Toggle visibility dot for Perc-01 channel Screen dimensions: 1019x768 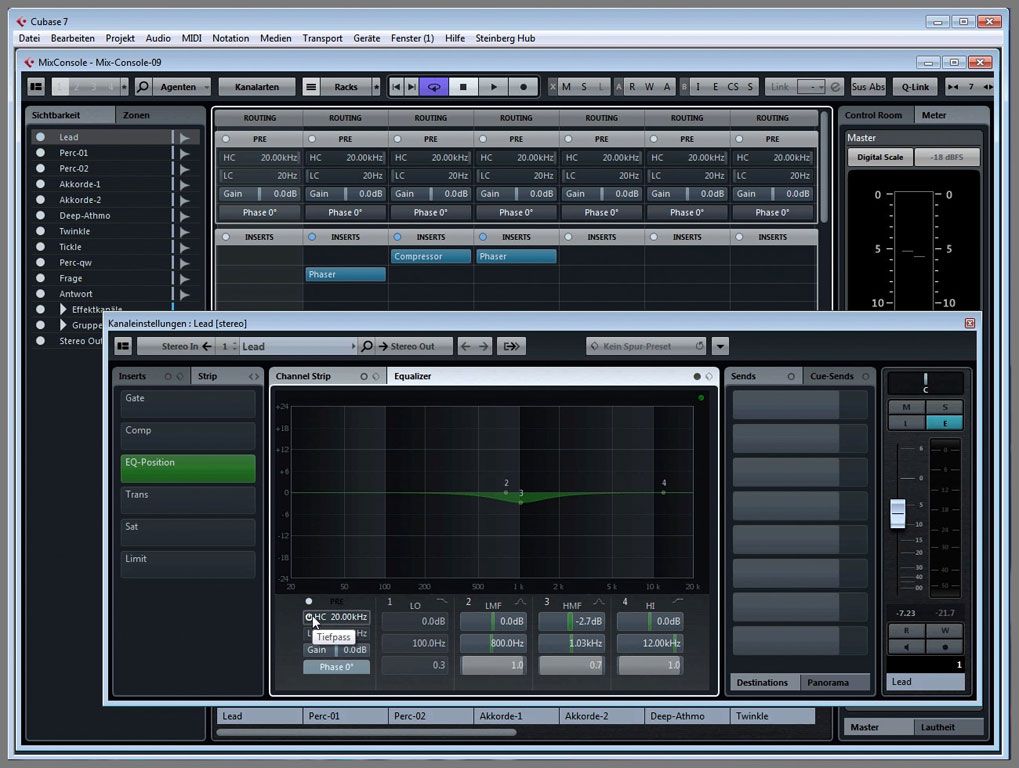pyautogui.click(x=40, y=153)
